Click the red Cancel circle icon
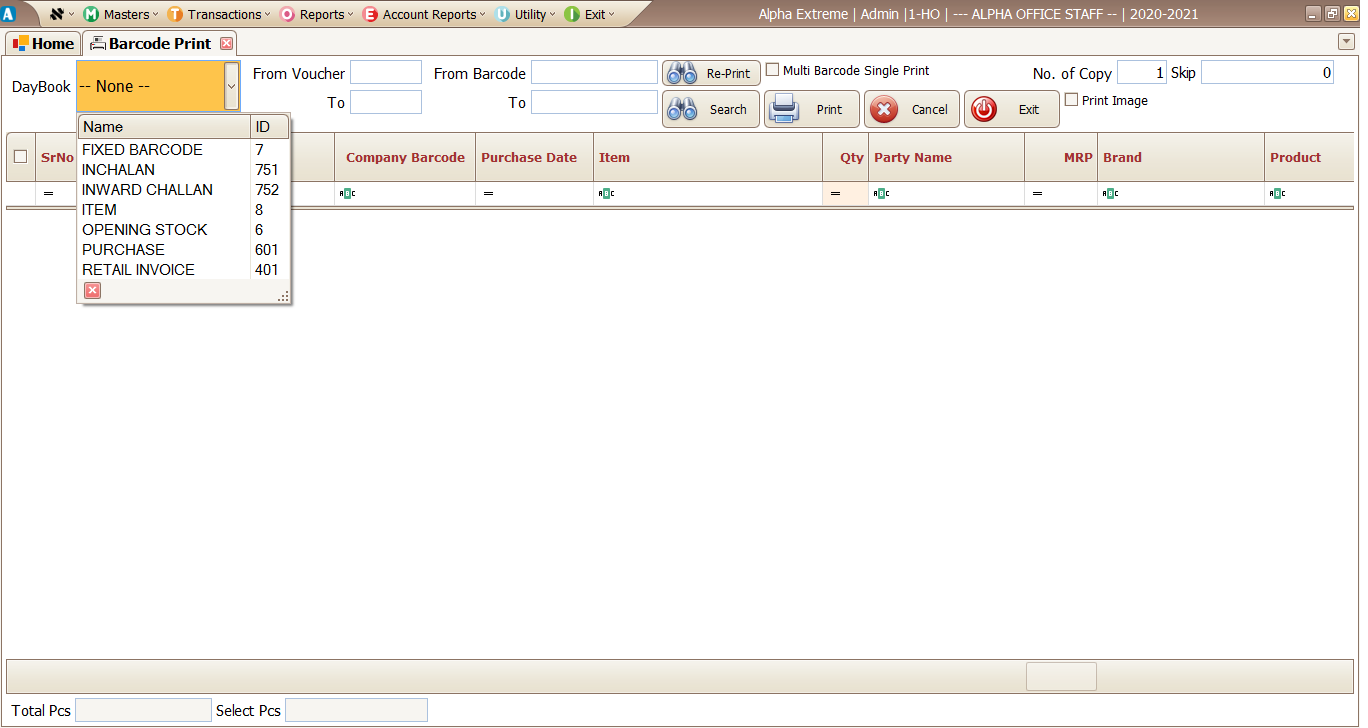1368x728 pixels. (886, 109)
